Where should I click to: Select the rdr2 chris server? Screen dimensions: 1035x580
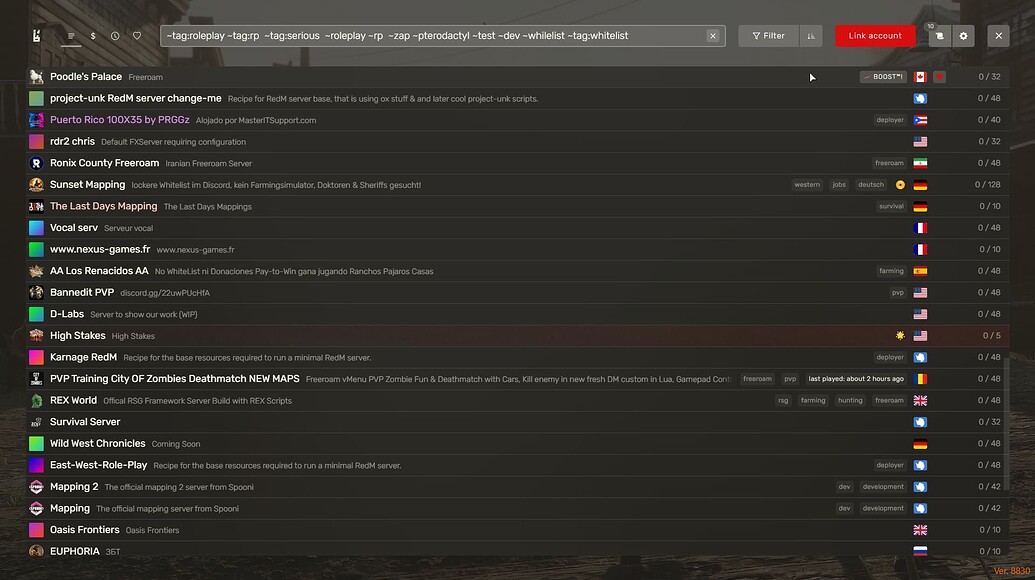pyautogui.click(x=517, y=141)
